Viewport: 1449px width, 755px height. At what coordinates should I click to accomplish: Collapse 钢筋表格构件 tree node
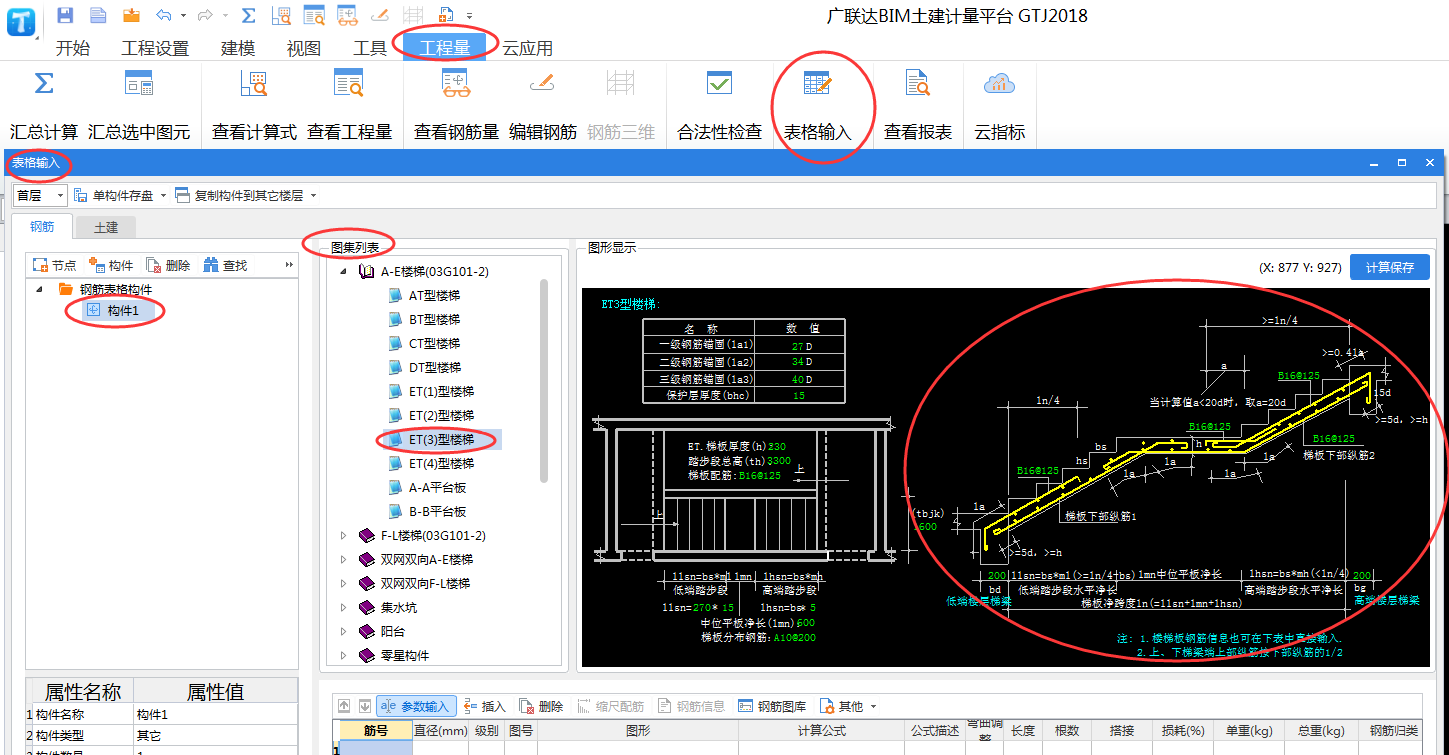39,289
